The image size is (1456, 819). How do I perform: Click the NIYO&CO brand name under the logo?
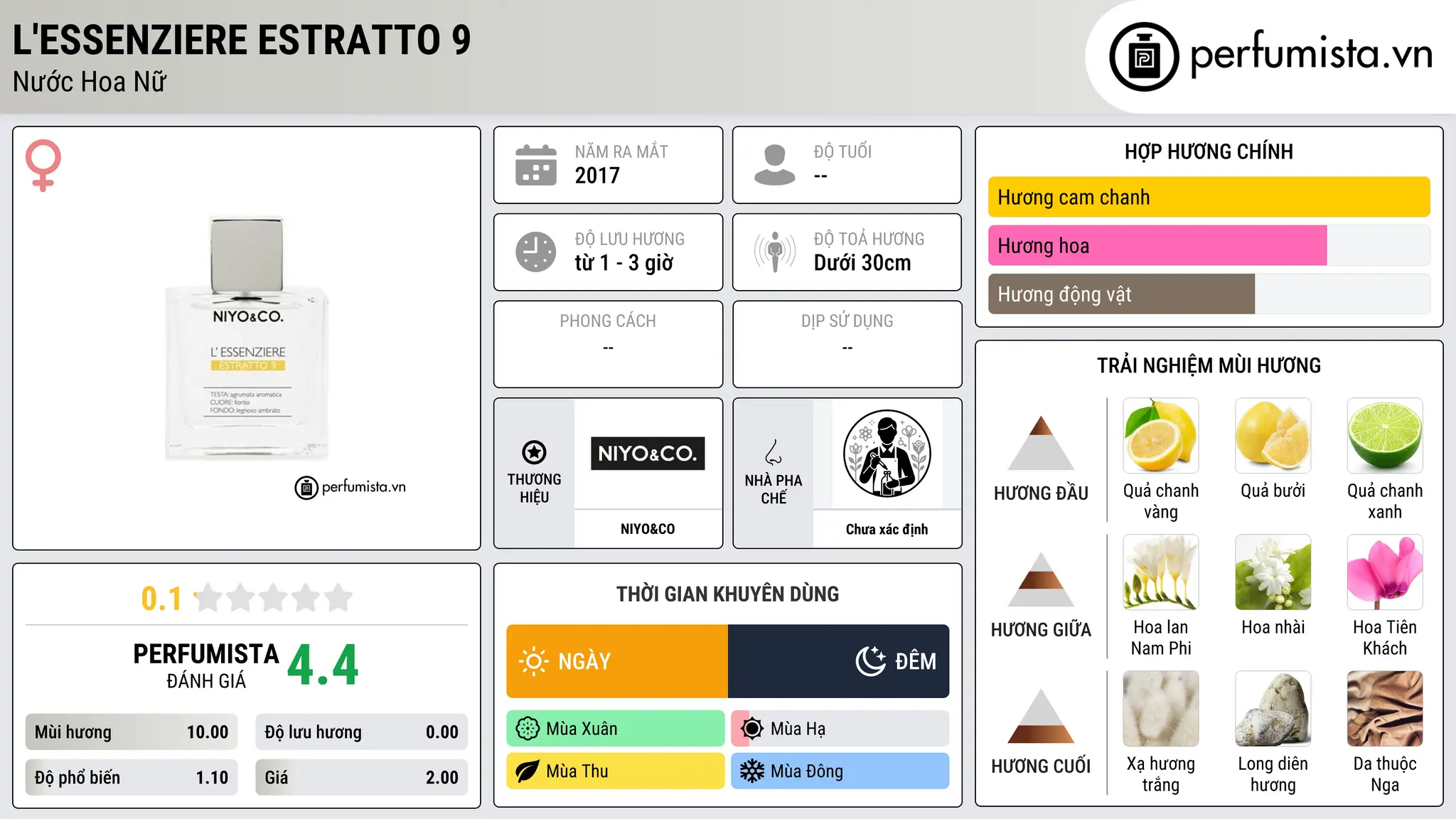pos(648,529)
